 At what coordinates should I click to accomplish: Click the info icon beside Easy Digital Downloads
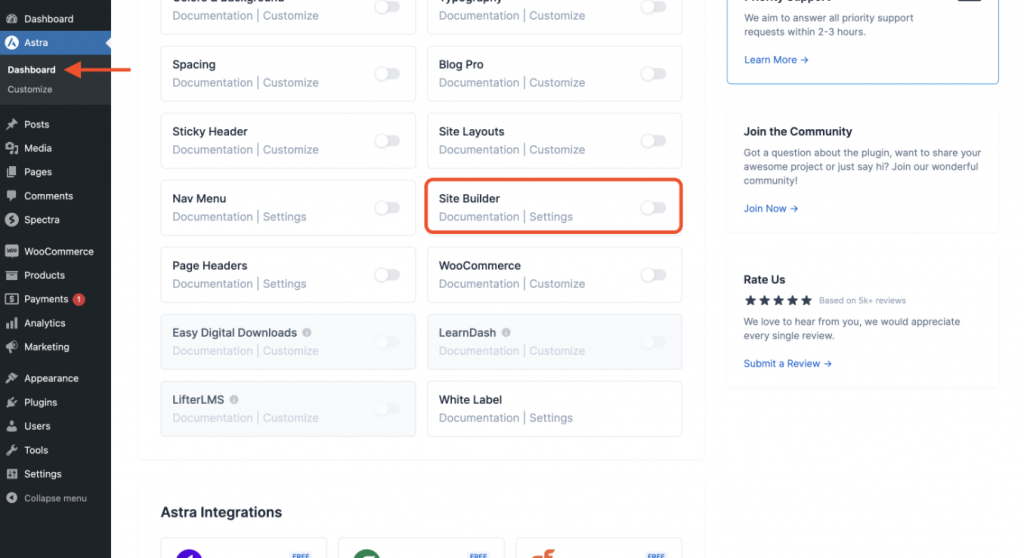pos(307,333)
